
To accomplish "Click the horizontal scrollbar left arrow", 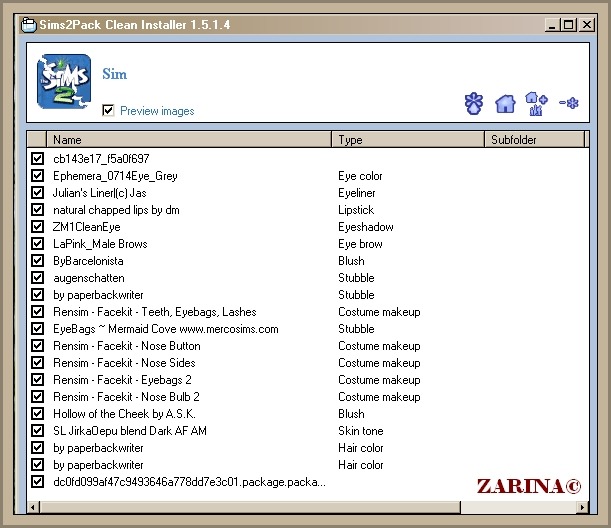I will coord(33,507).
